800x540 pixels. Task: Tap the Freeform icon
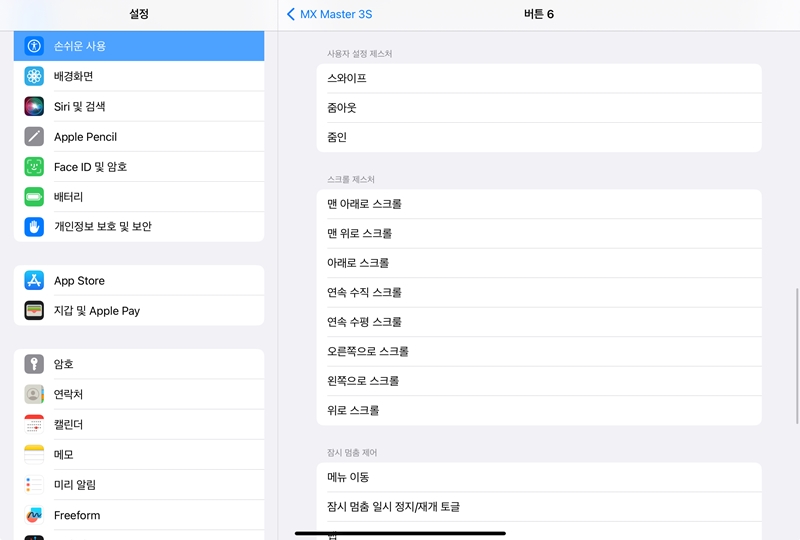tap(34, 515)
